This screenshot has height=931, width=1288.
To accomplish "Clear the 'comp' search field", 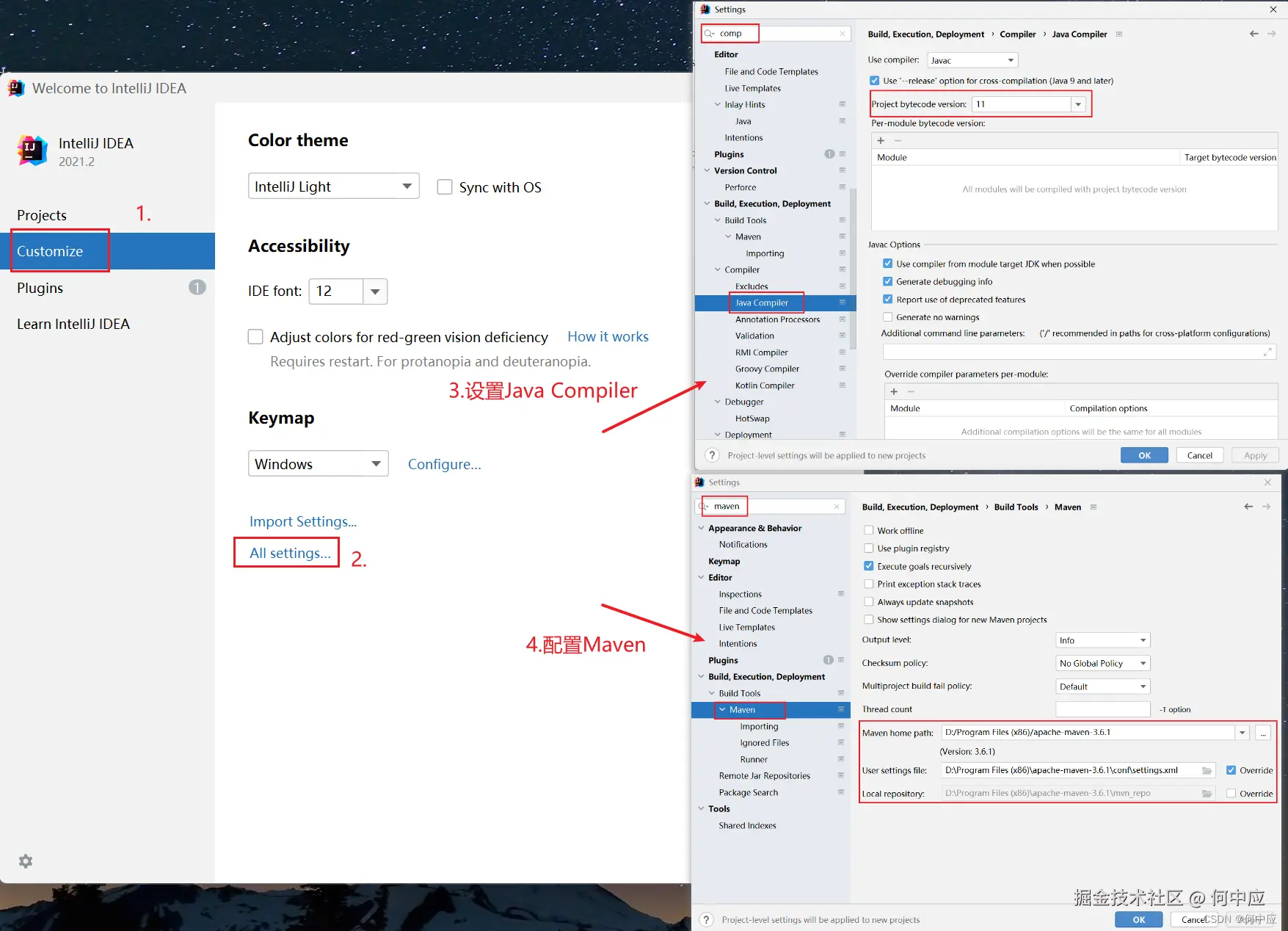I will (x=842, y=34).
